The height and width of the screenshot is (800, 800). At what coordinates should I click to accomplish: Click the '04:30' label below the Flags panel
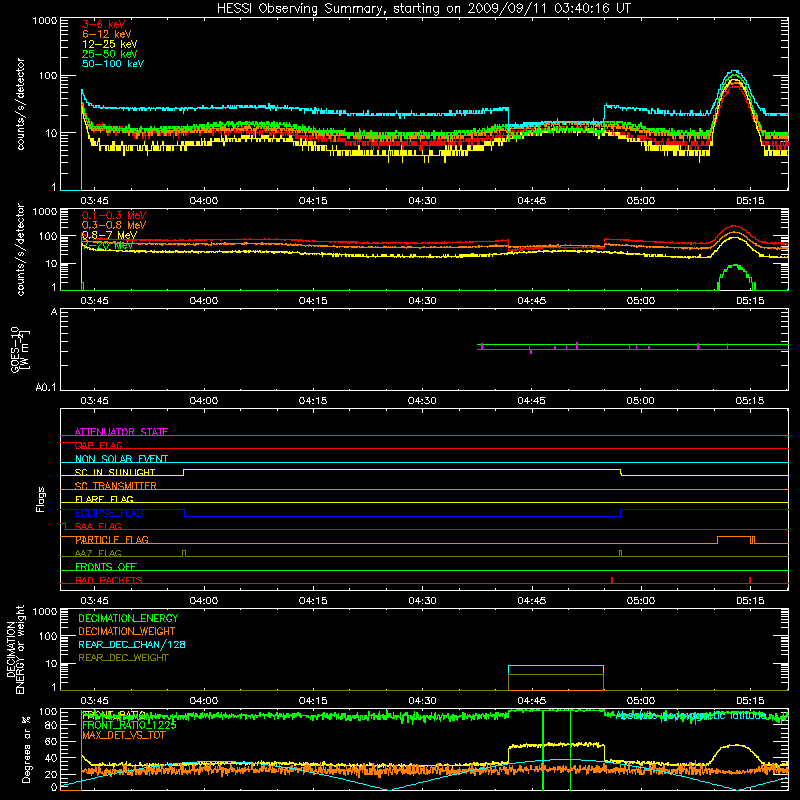click(422, 601)
